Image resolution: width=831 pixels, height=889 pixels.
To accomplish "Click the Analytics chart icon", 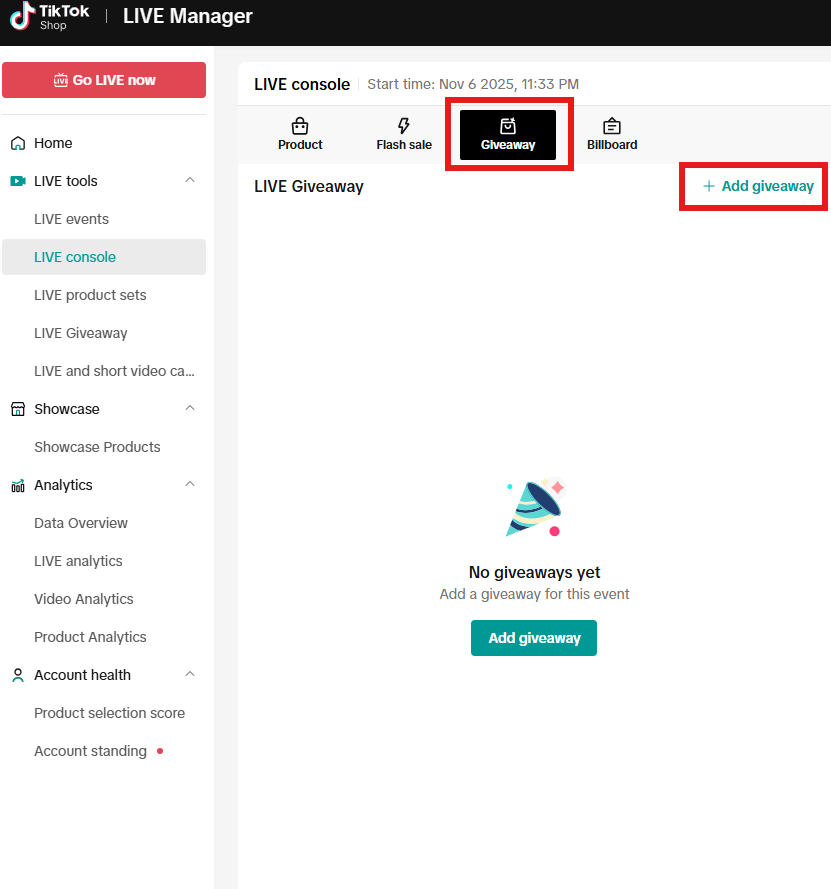I will (18, 485).
